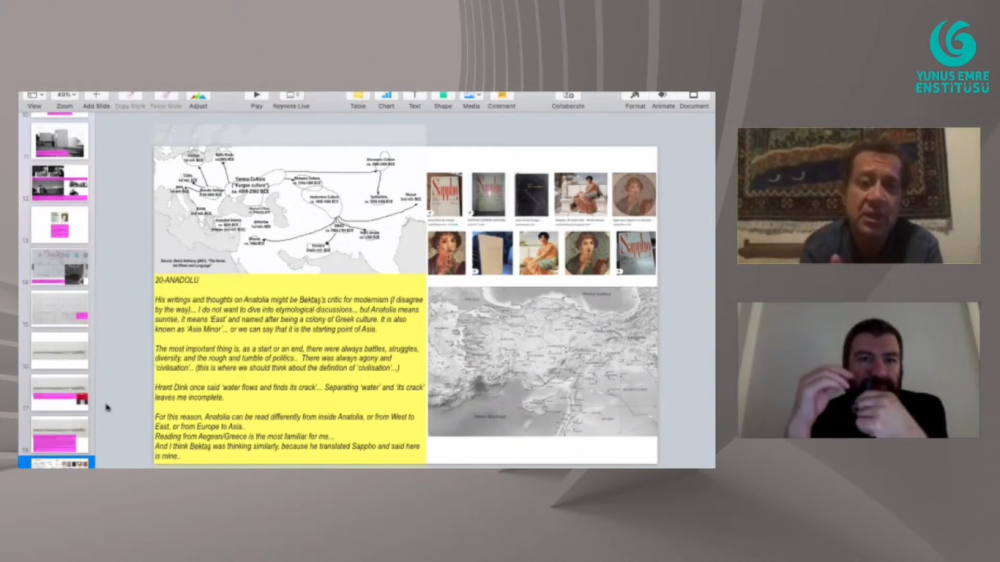Open the Media insert menu
The width and height of the screenshot is (1000, 562).
tap(470, 96)
